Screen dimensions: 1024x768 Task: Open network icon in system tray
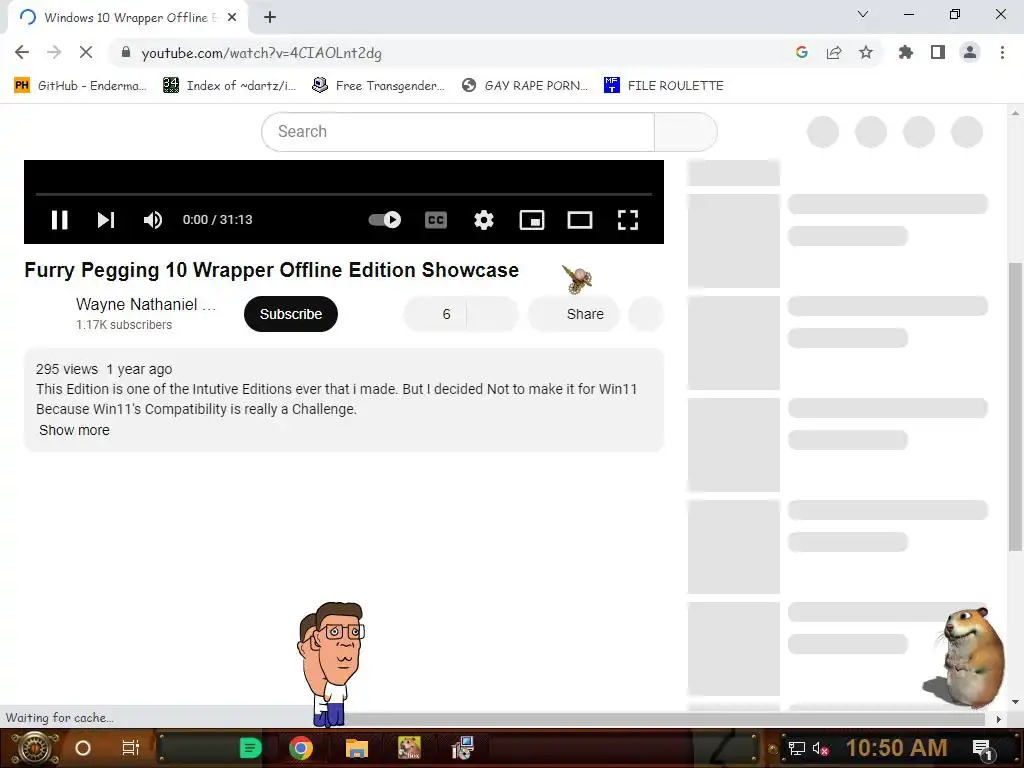[x=797, y=749]
